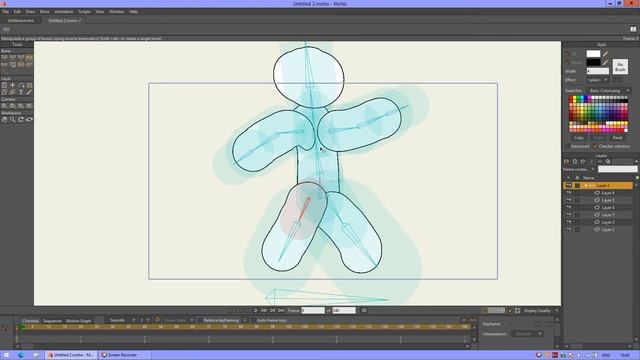
Task: Toggle the Stroke checkbox in Style panel
Action: 567,62
